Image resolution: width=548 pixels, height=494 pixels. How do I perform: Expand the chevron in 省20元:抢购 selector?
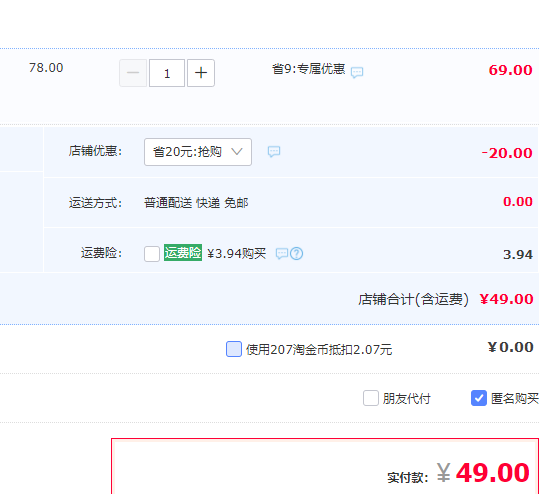[237, 152]
